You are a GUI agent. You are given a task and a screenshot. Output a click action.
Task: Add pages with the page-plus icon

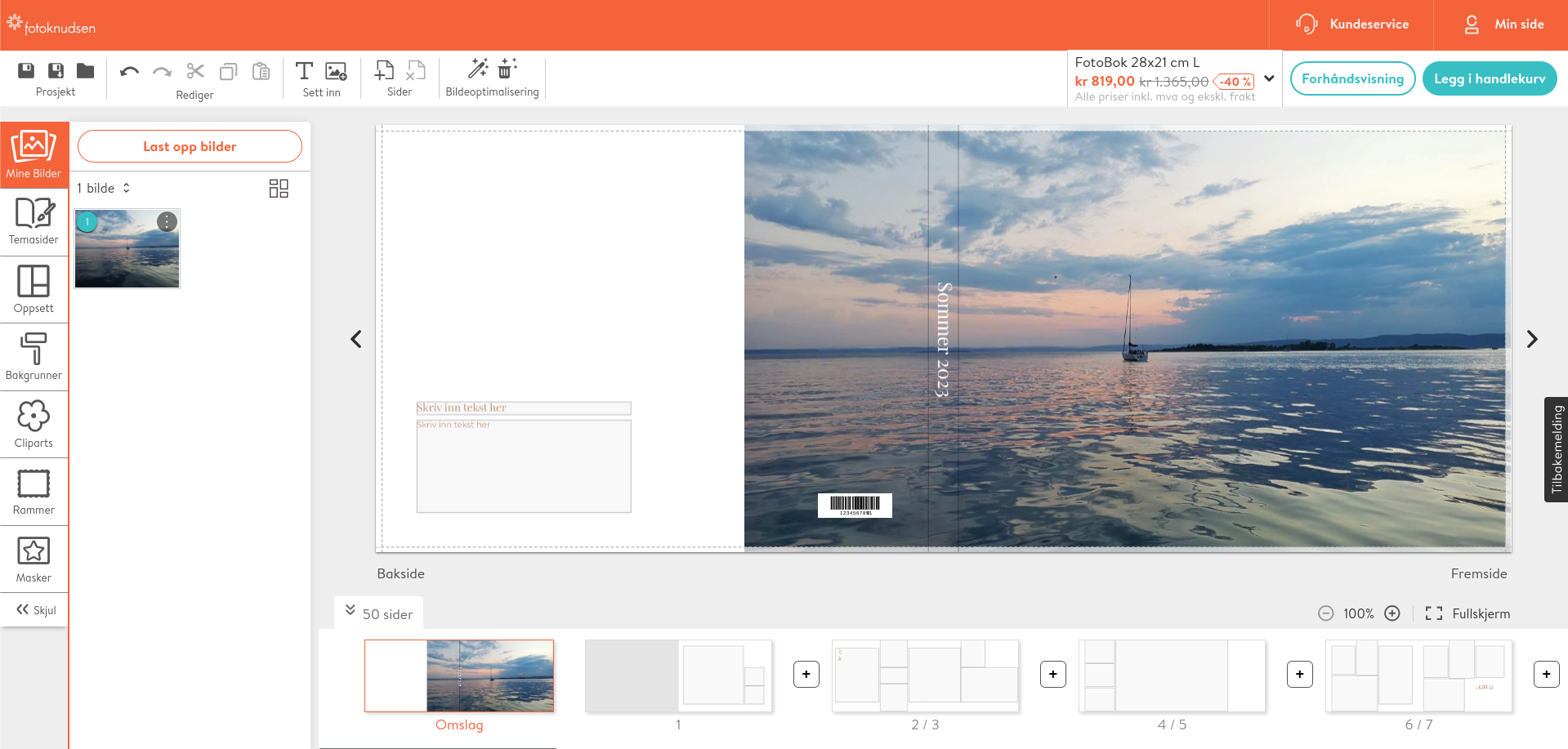coord(384,70)
